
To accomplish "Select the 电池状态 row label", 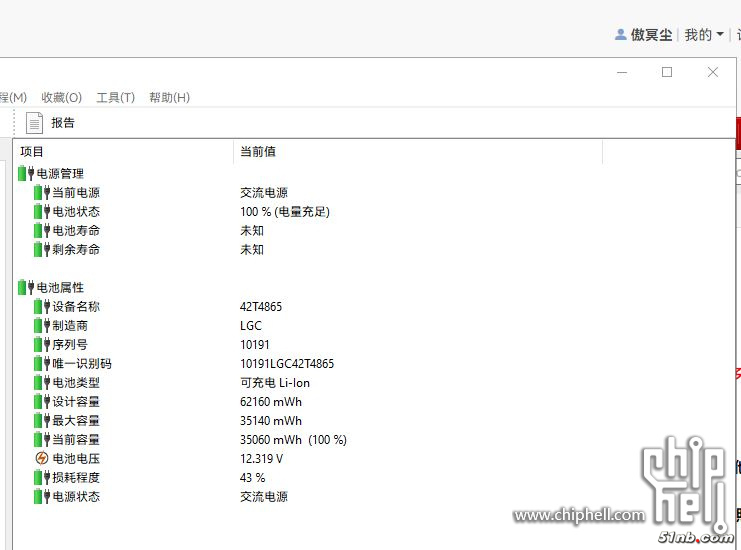I will [76, 211].
